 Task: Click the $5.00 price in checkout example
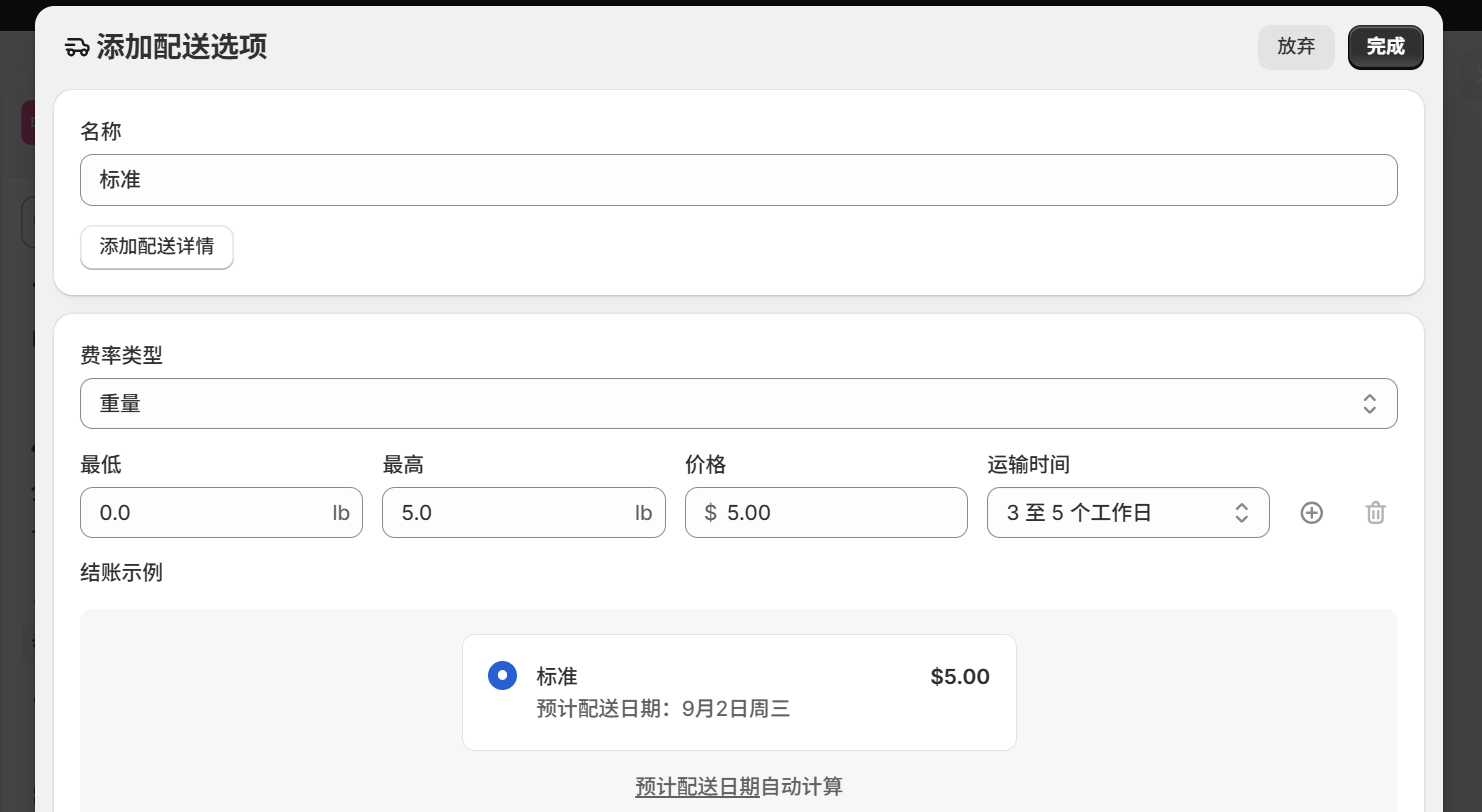pos(960,677)
